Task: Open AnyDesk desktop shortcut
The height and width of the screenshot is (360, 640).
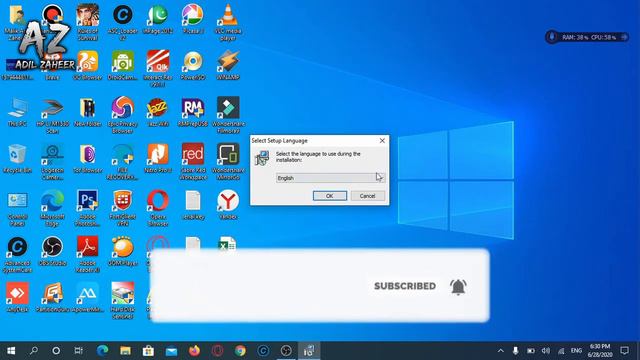Action: point(17,298)
